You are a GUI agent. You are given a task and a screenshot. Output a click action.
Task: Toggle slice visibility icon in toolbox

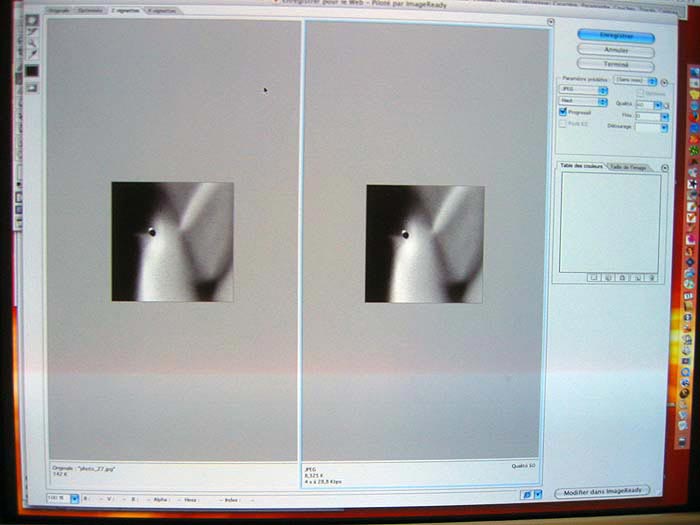32,87
